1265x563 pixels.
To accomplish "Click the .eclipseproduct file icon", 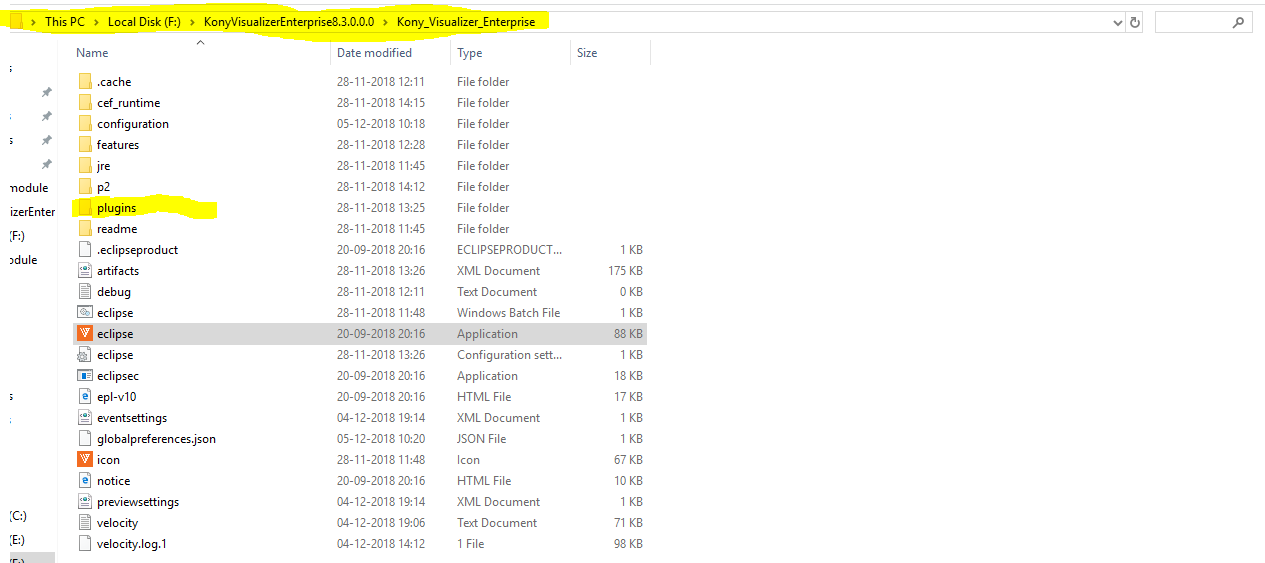I will pos(85,250).
